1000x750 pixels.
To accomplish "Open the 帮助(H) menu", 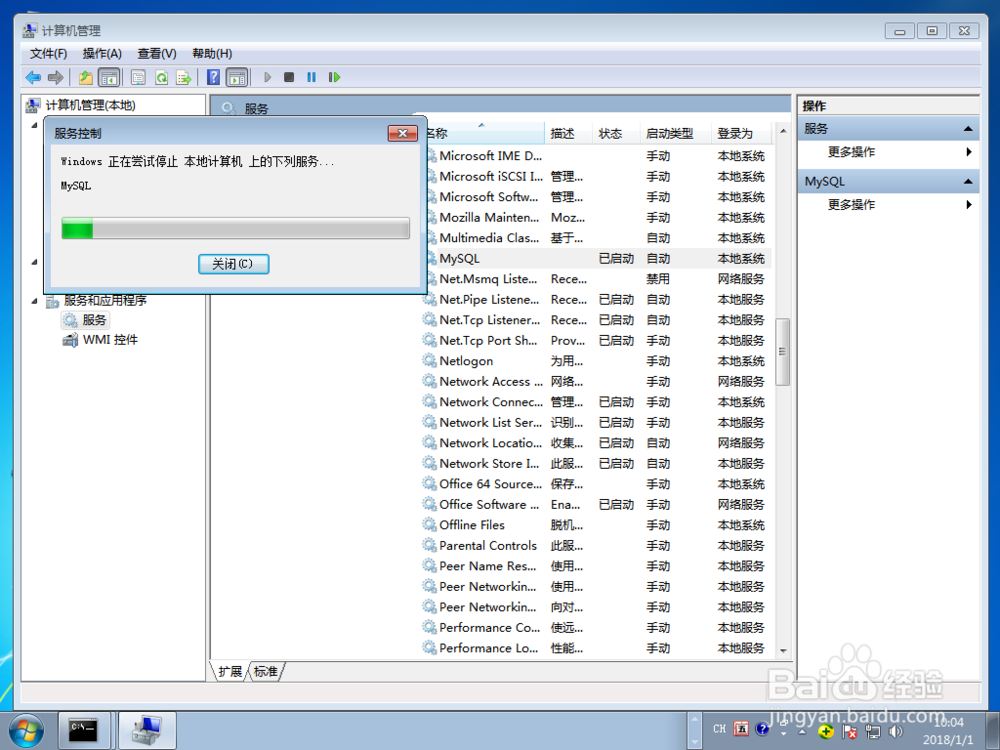I will pos(212,54).
